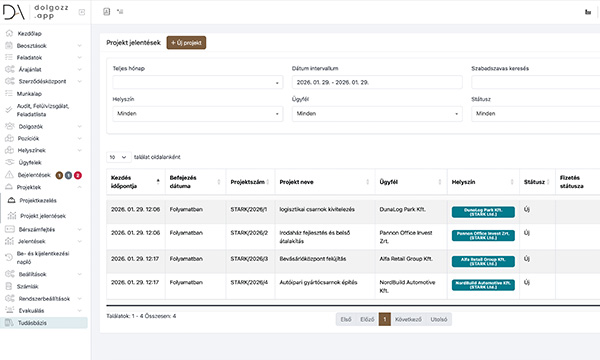Sort by Projekt neve column

[324, 182]
